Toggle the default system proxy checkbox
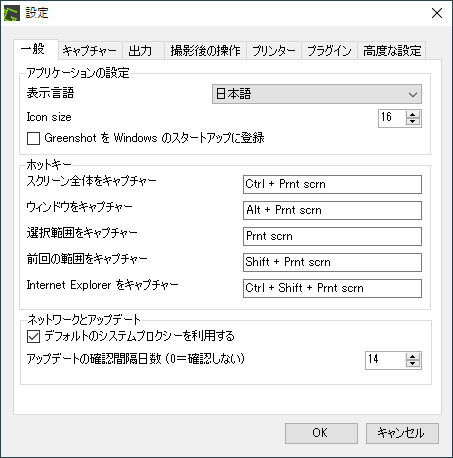Viewport: 453px width, 458px height. tap(33, 336)
